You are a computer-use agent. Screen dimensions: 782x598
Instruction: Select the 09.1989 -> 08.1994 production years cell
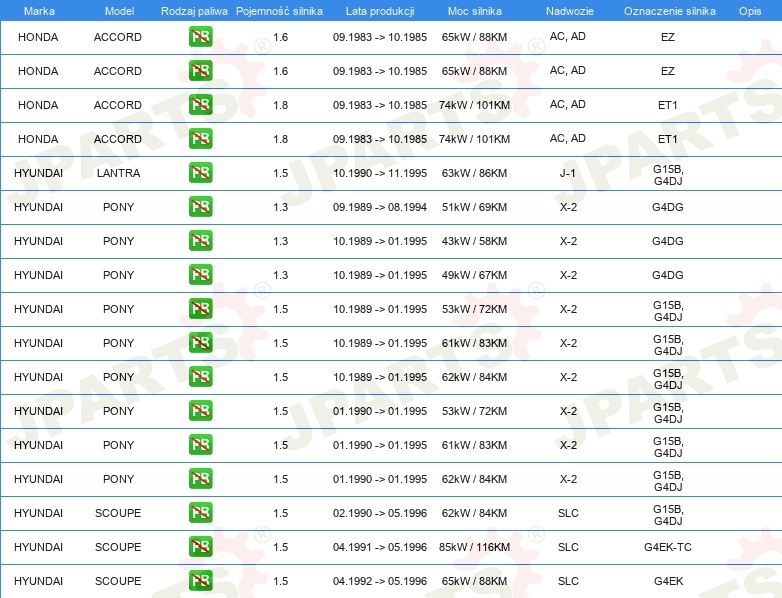pos(380,207)
